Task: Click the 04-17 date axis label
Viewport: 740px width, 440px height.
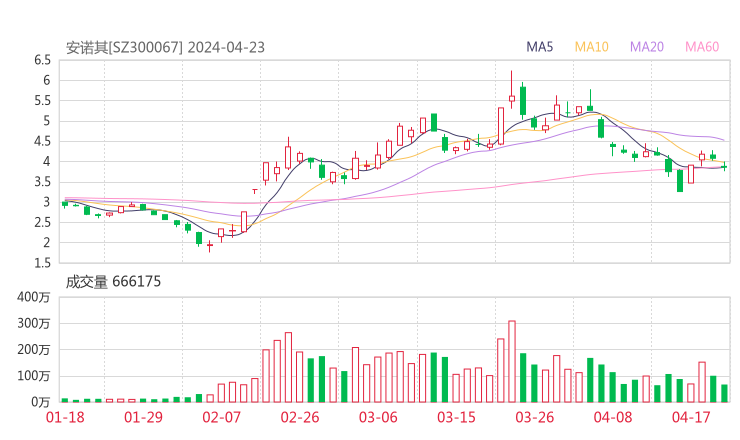Action: coord(691,417)
